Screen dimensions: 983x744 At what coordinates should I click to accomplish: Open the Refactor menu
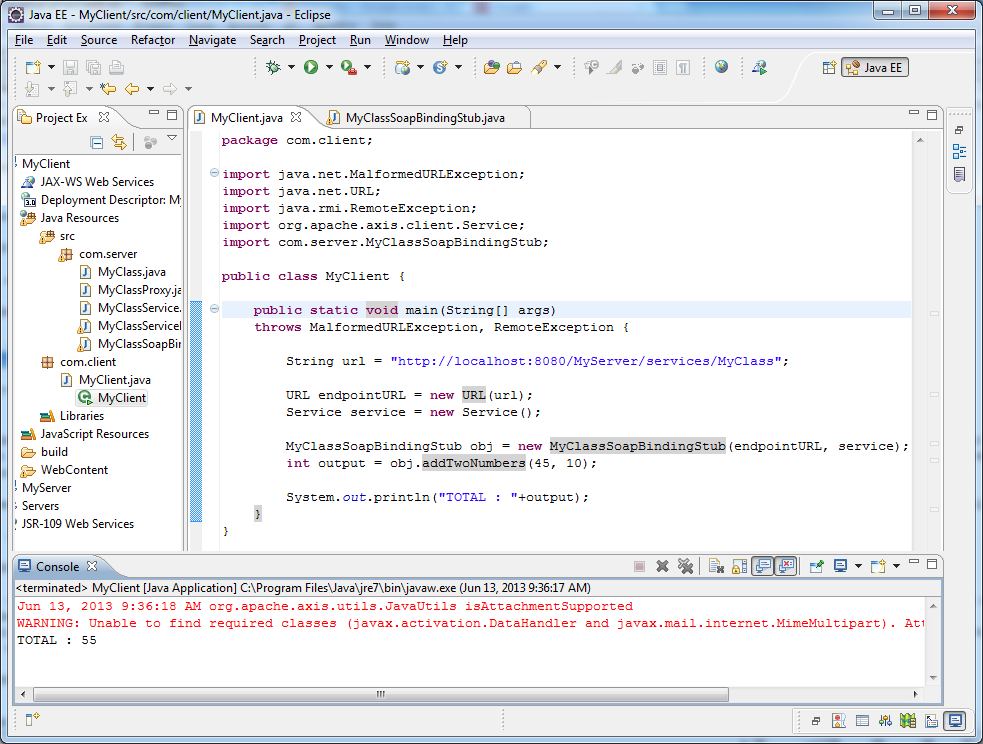pos(152,40)
